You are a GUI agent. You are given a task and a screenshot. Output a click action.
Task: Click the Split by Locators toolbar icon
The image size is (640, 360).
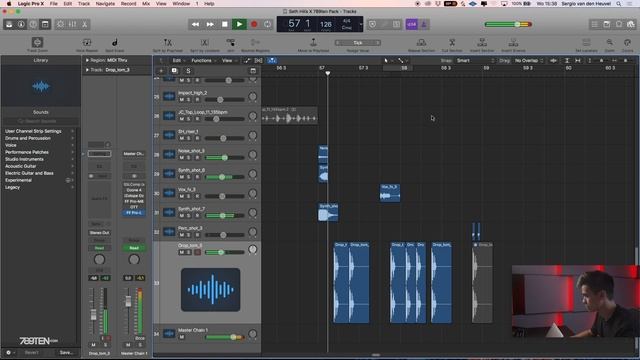pos(204,42)
